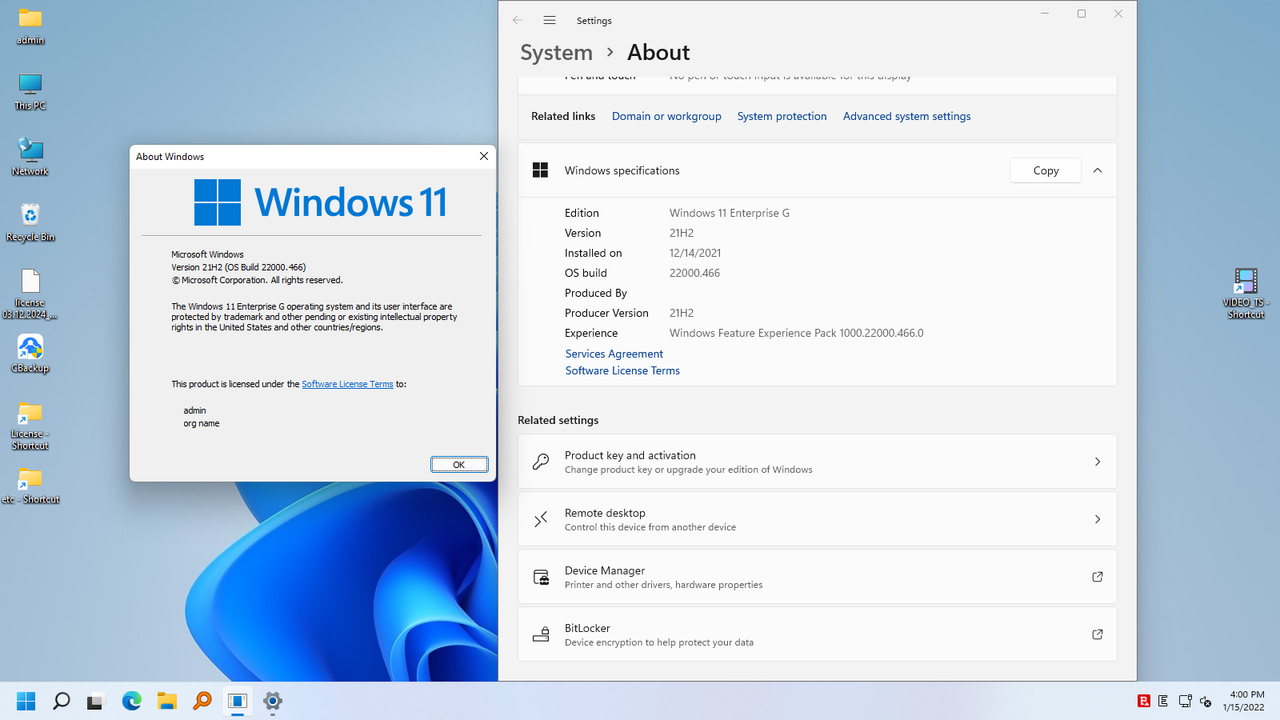Click the Related links label
The width and height of the screenshot is (1280, 720).
point(563,116)
